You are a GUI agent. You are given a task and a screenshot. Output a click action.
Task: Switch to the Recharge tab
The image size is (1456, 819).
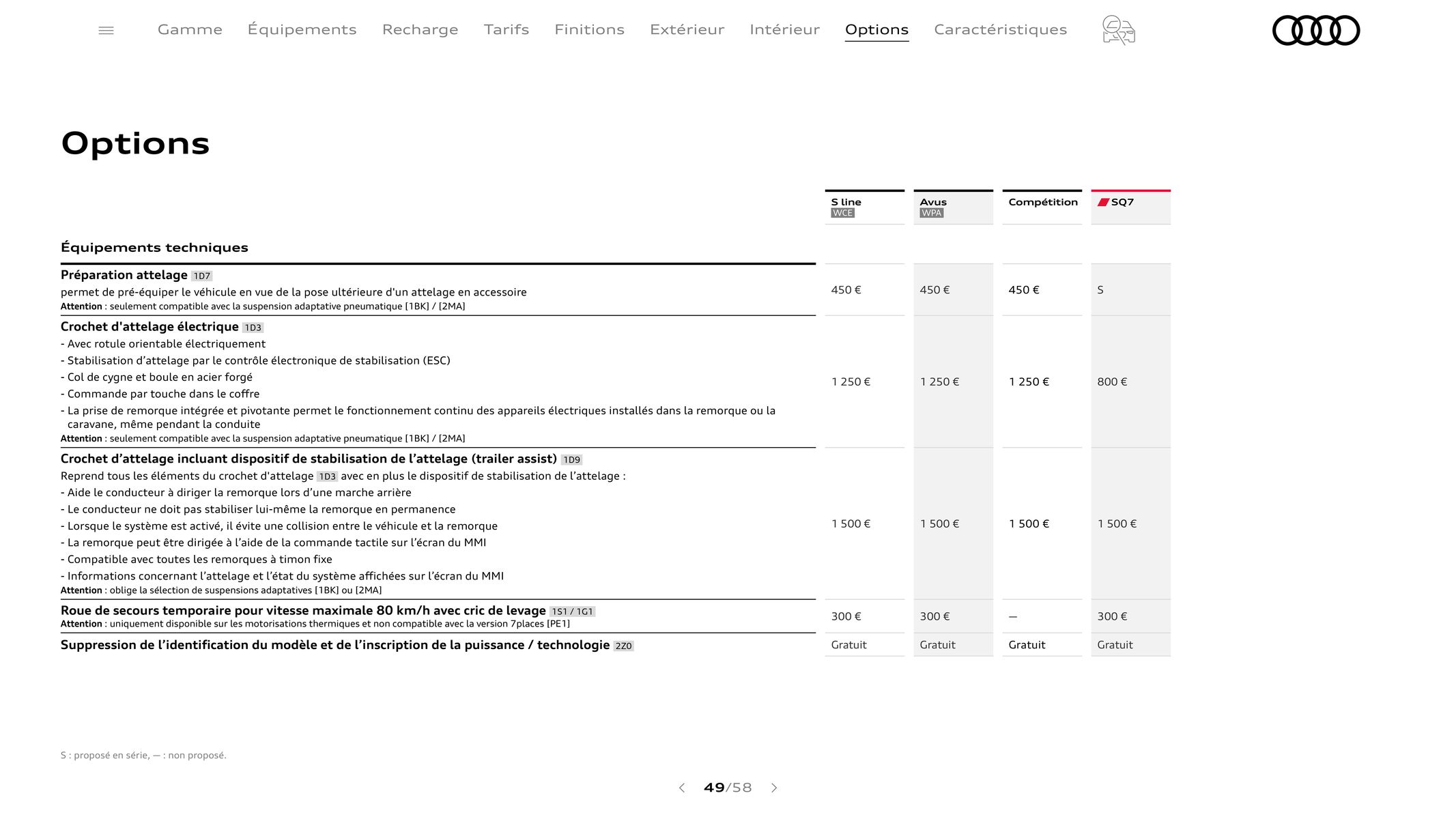pyautogui.click(x=420, y=29)
